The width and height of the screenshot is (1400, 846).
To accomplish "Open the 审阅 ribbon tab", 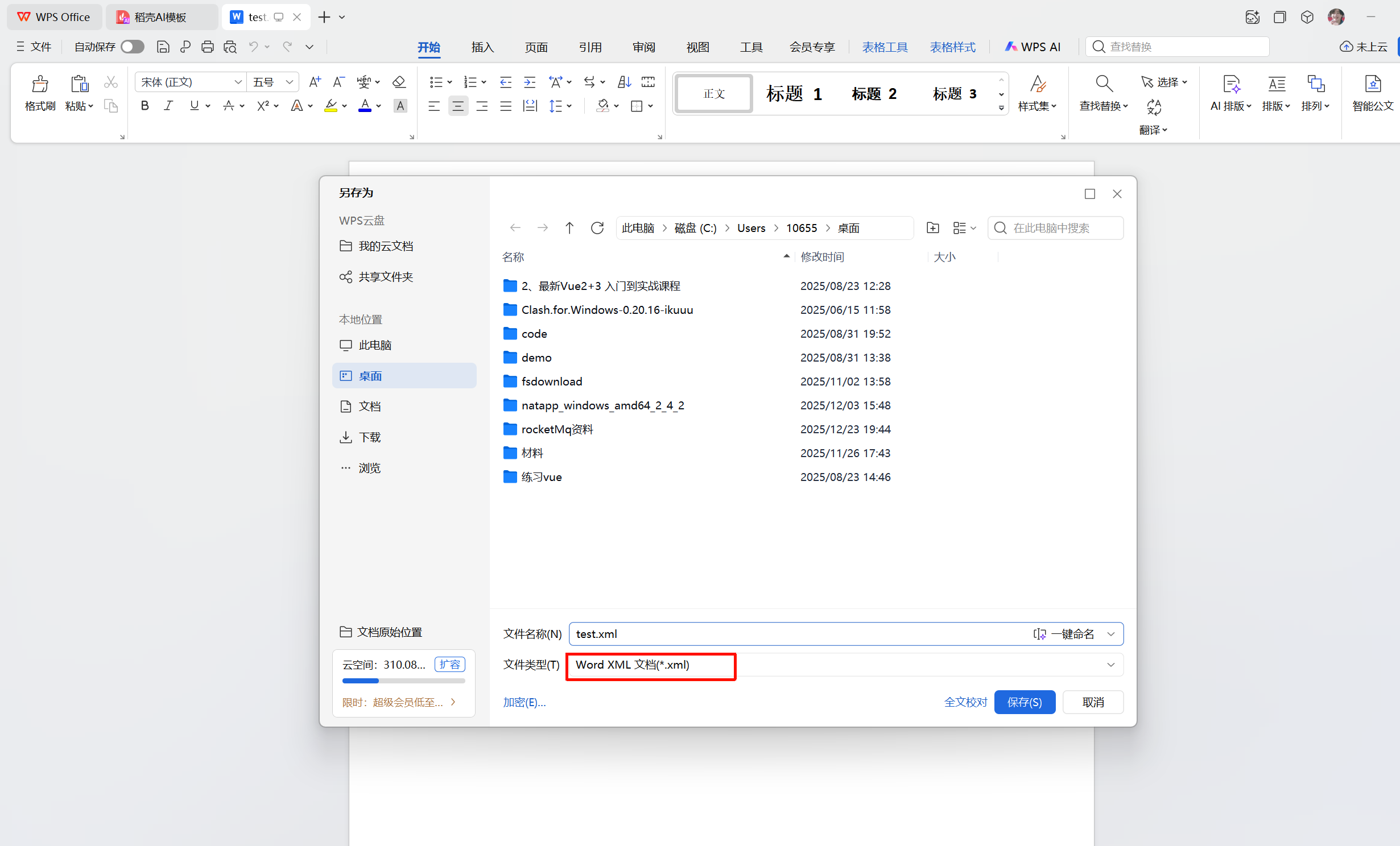I will 644,47.
